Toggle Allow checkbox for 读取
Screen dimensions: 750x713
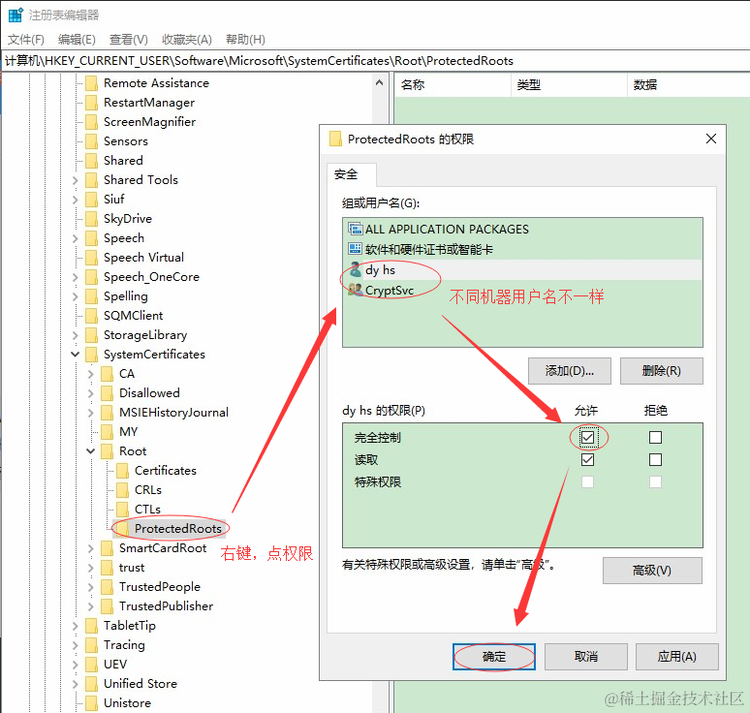587,460
